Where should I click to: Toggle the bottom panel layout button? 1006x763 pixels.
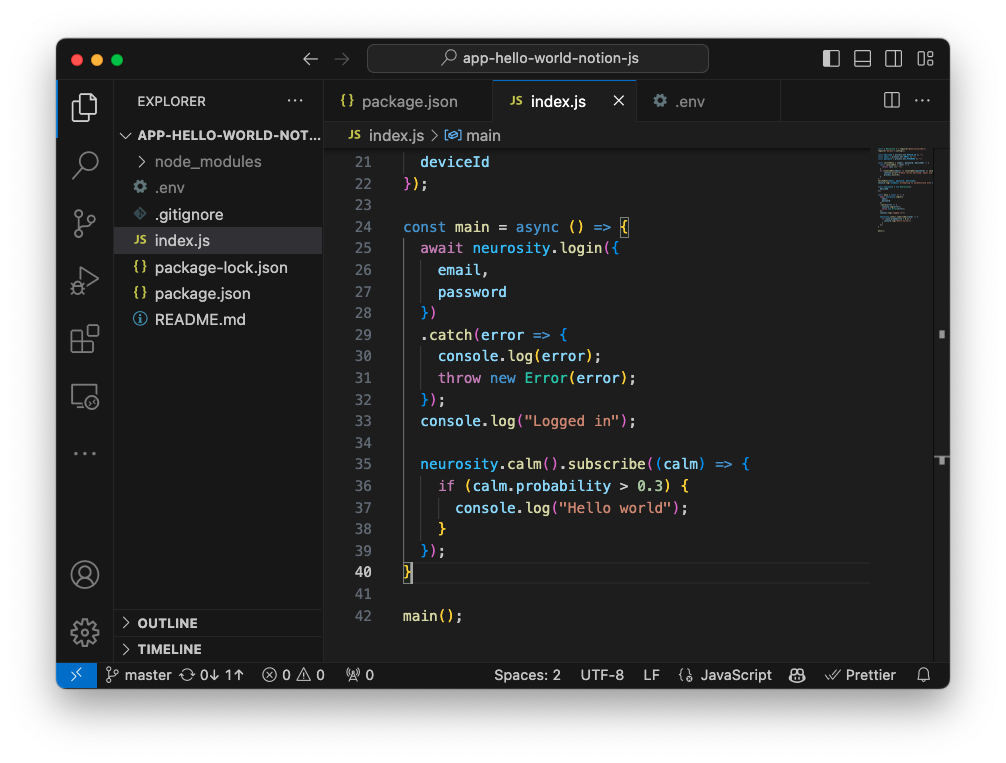pyautogui.click(x=862, y=59)
